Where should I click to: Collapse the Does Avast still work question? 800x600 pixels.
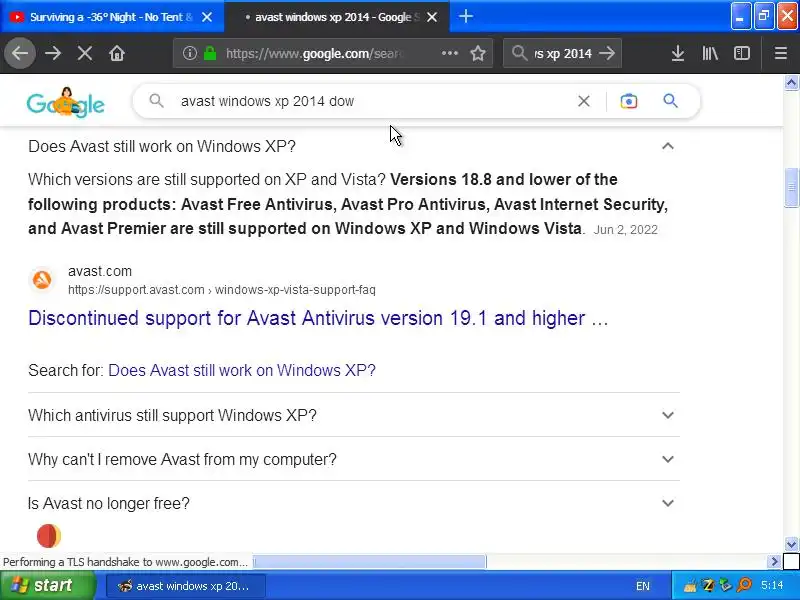(x=668, y=146)
